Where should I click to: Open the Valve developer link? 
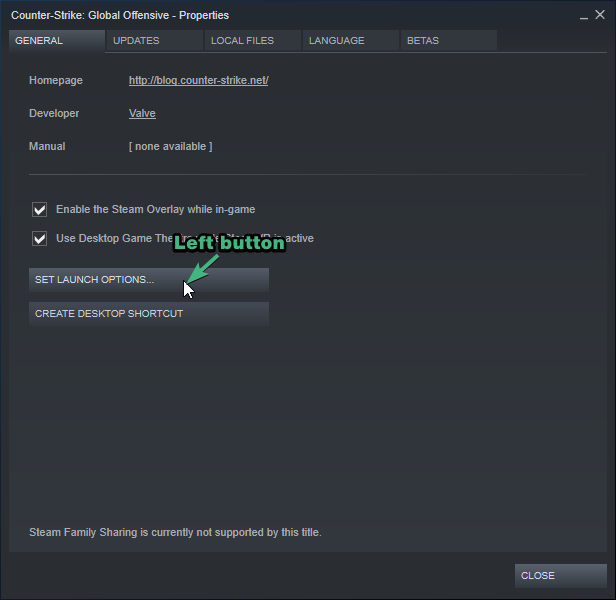142,113
